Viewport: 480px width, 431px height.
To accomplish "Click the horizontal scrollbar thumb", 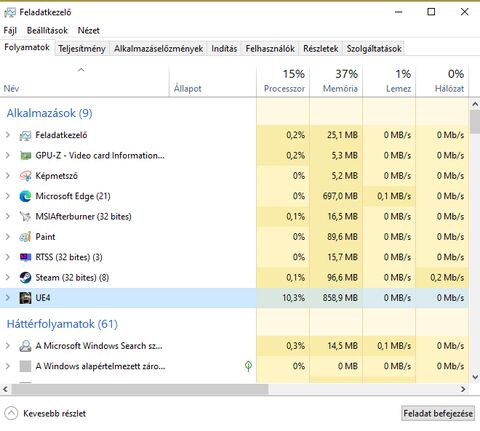I will click(x=140, y=389).
